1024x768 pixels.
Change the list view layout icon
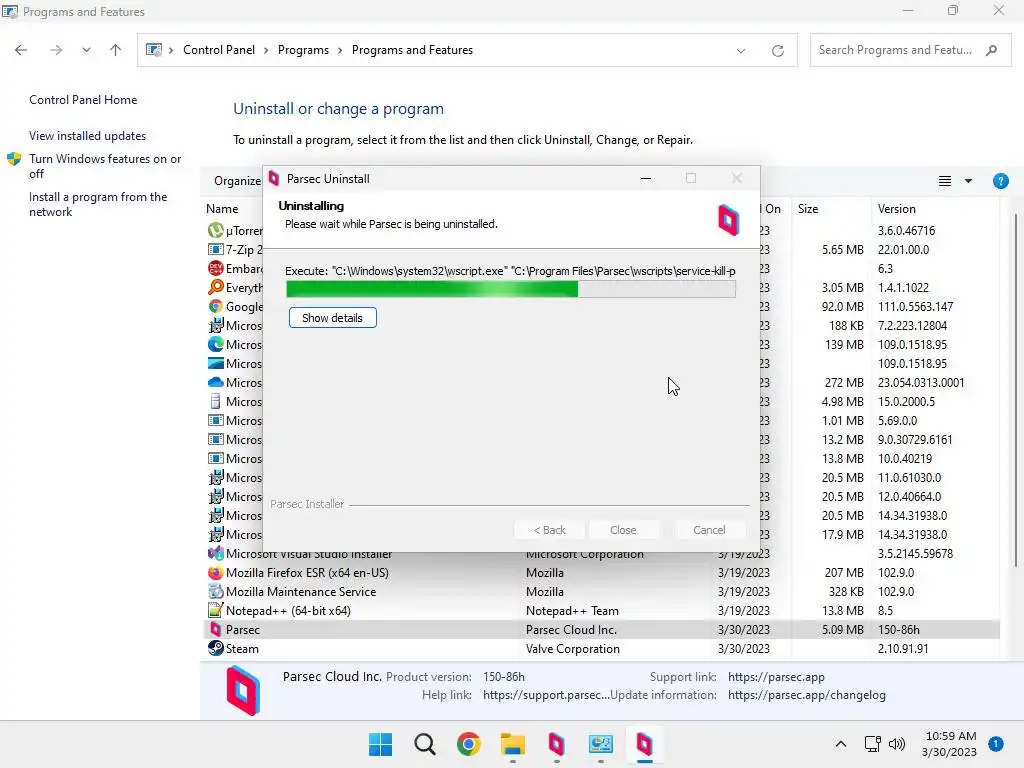[944, 181]
